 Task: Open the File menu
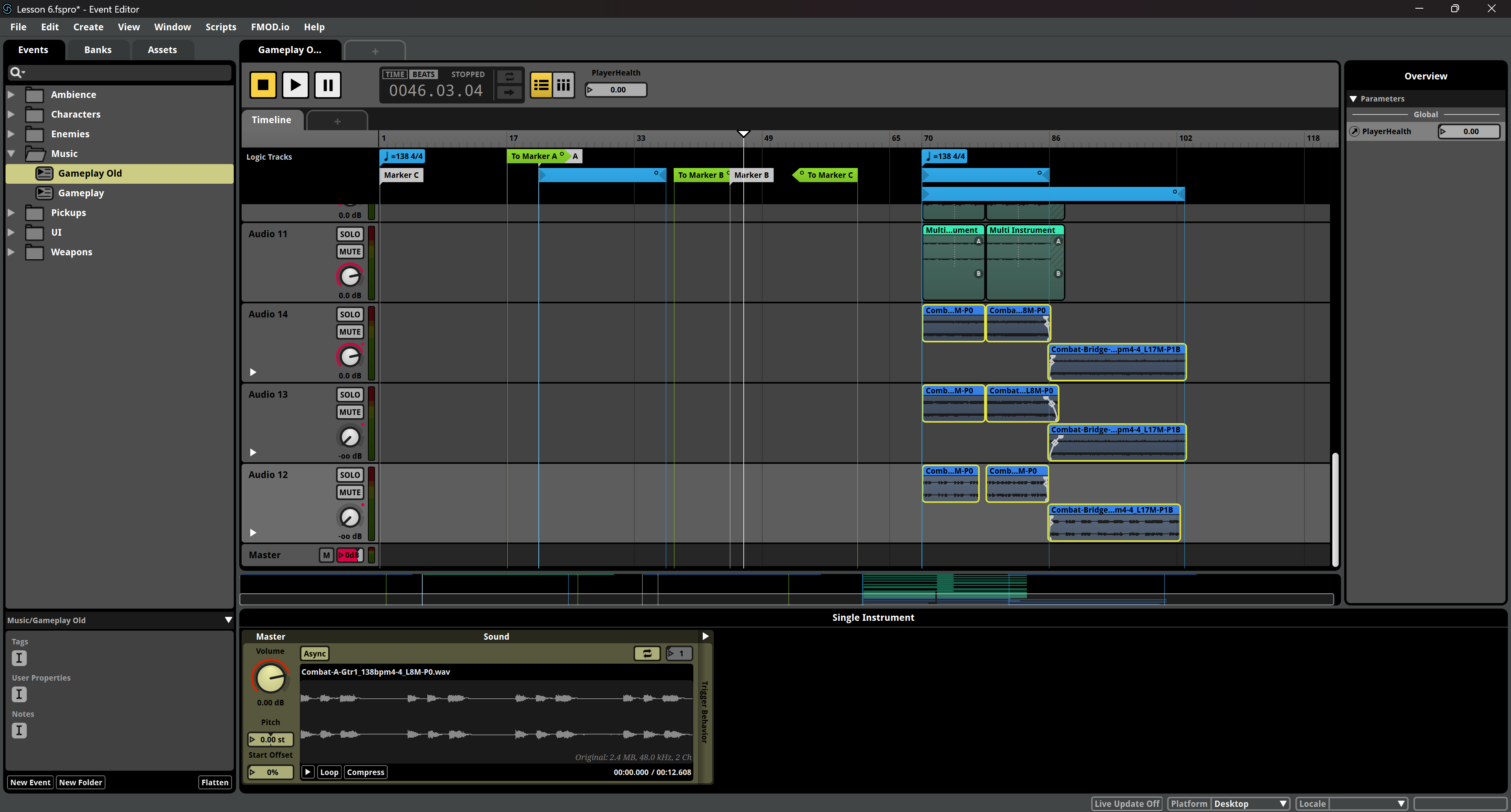pyautogui.click(x=18, y=27)
